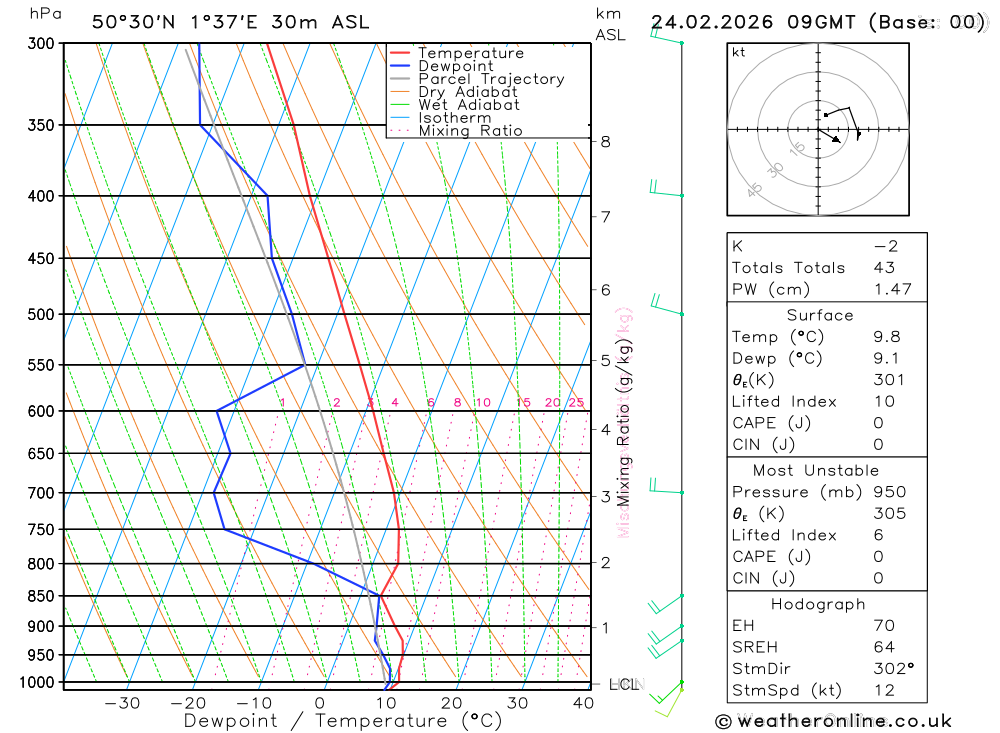Click the surface Temp value 9.8
The height and width of the screenshot is (733, 1000).
point(887,337)
